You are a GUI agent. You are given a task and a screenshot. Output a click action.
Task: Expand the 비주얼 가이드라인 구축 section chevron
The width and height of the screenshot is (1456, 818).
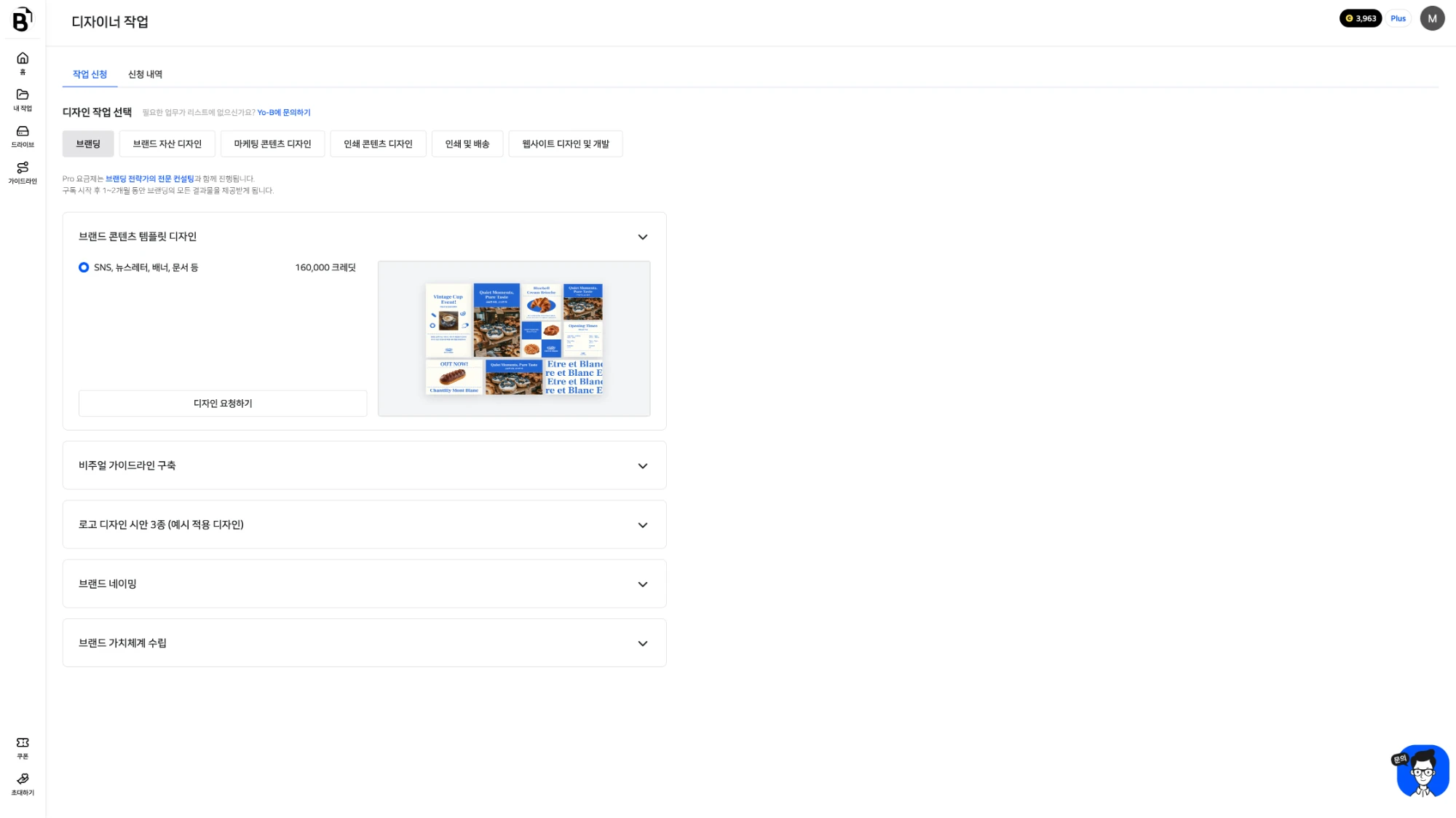[642, 465]
